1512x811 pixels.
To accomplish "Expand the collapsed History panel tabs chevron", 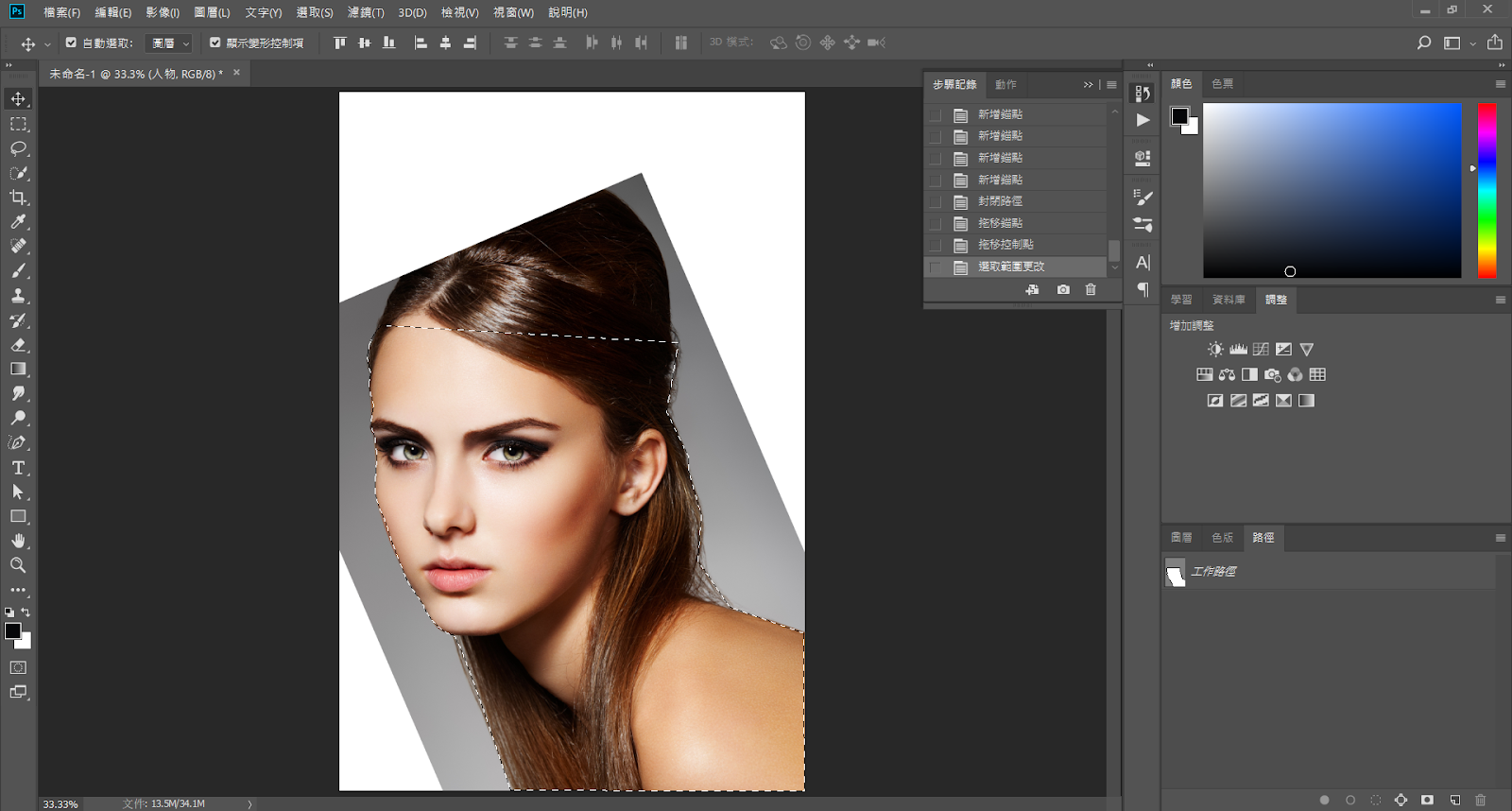I will coord(1088,85).
